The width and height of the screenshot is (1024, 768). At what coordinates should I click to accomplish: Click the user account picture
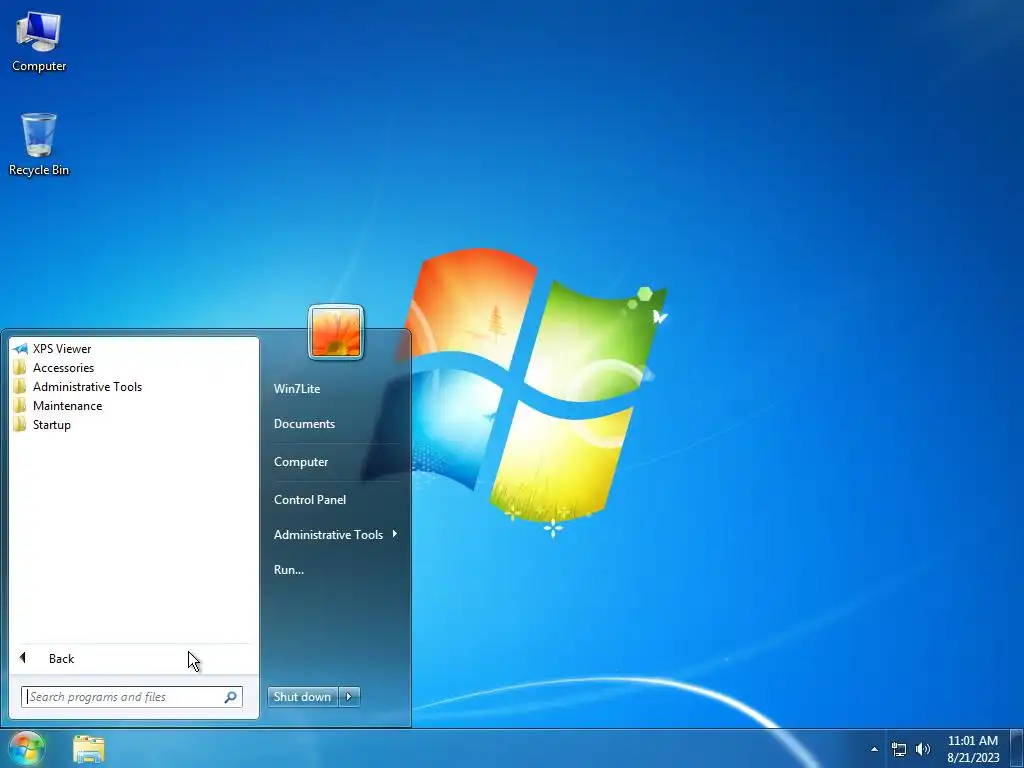[336, 332]
